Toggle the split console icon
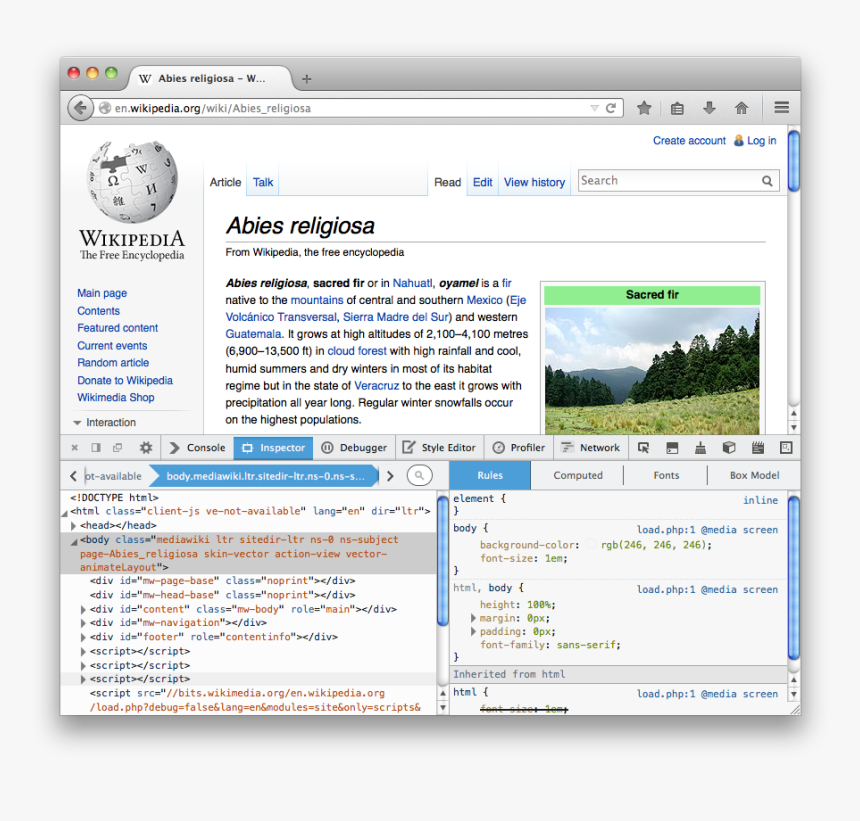The image size is (860, 821). pos(672,448)
